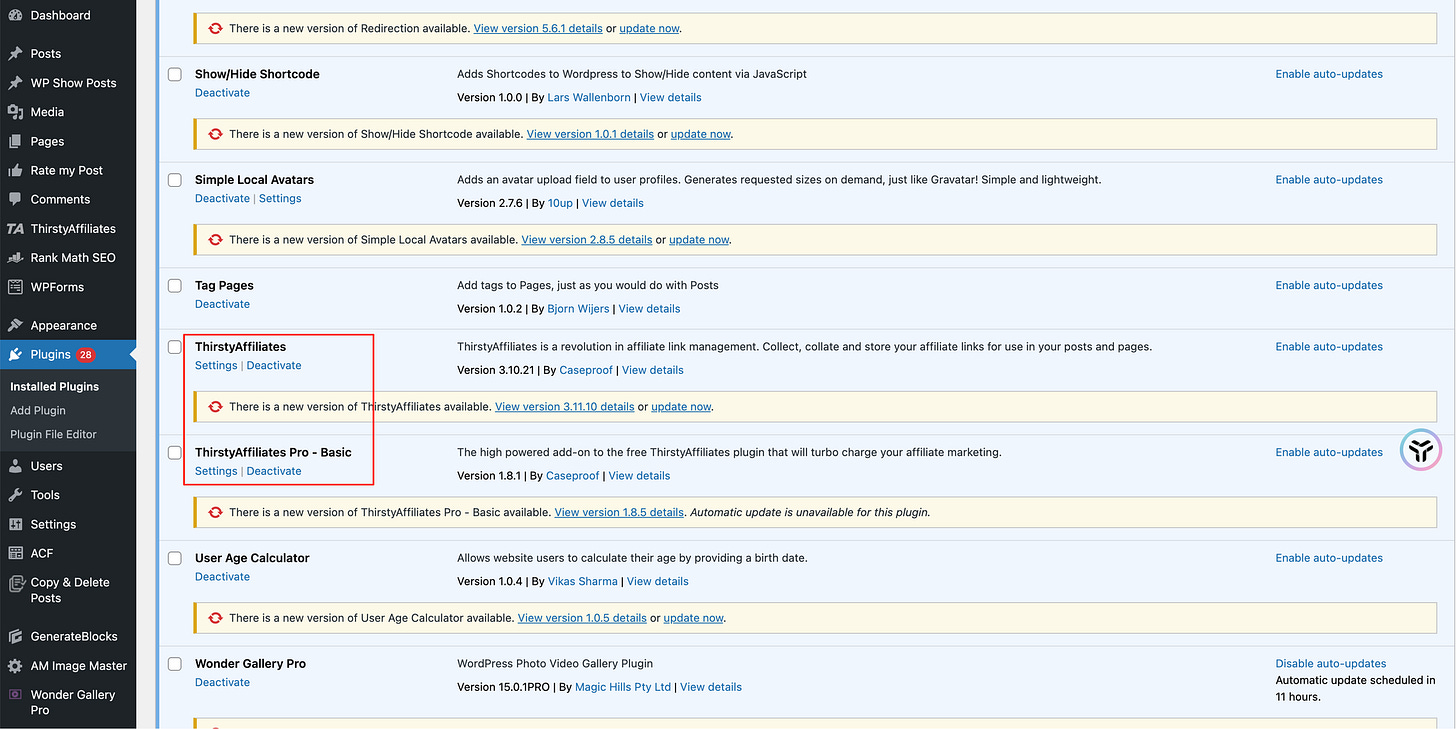Click 'Automatic update scheduled in 11 hours.' text
Image resolution: width=1456 pixels, height=729 pixels.
tap(1355, 688)
